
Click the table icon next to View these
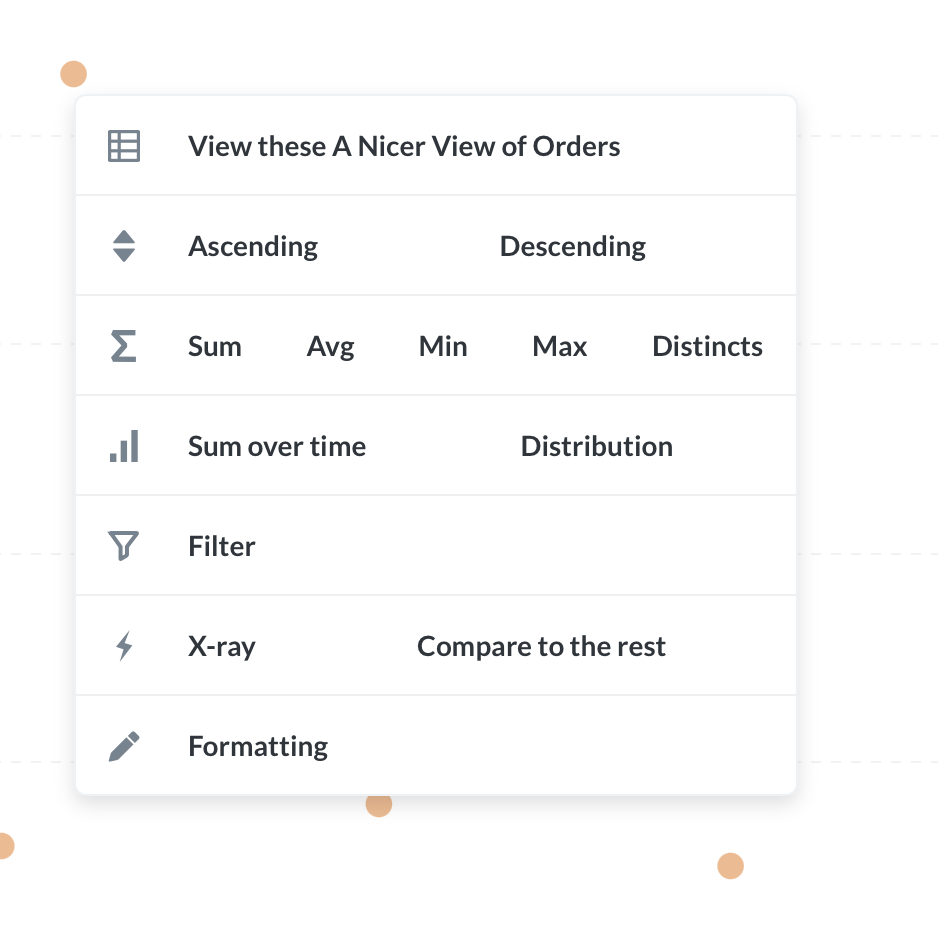[x=123, y=146]
